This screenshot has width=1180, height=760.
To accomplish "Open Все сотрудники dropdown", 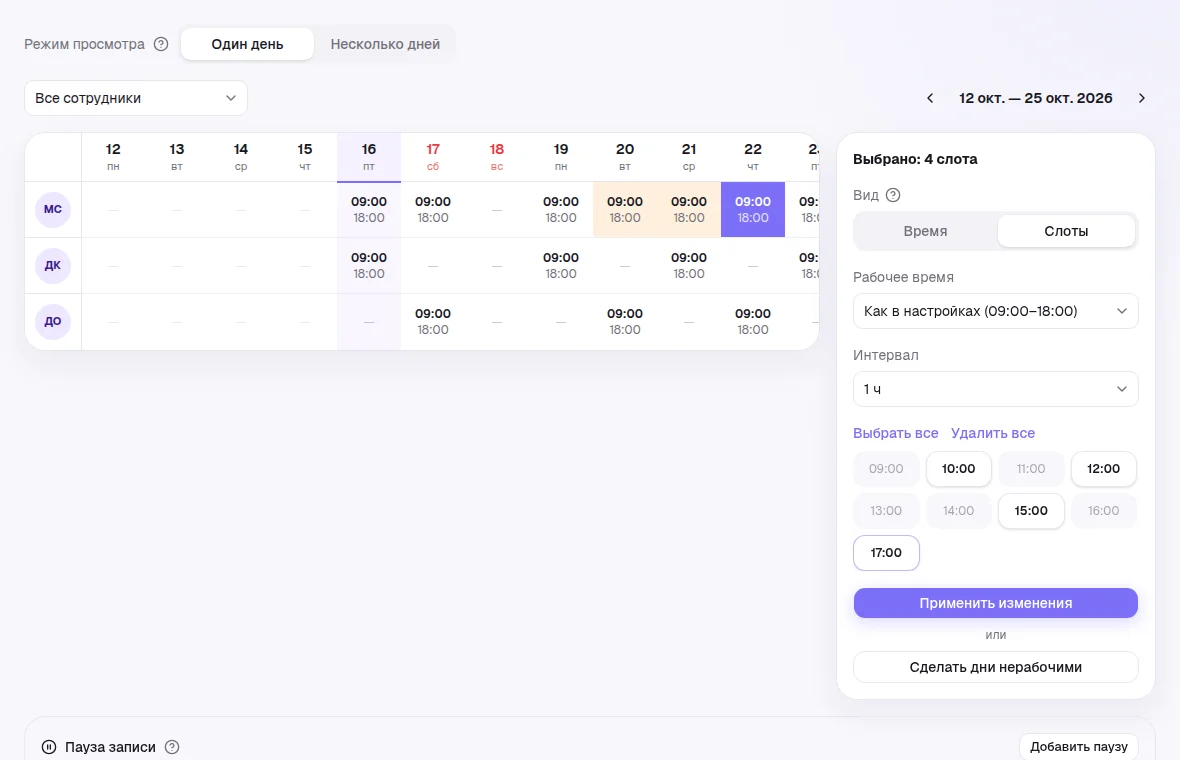I will pyautogui.click(x=136, y=99).
